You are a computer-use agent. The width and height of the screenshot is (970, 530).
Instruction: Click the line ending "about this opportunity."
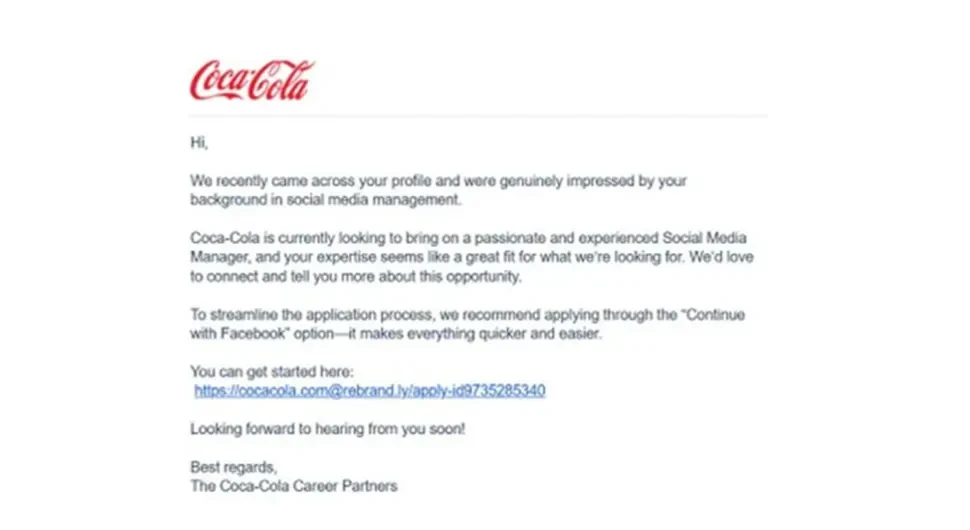(356, 276)
